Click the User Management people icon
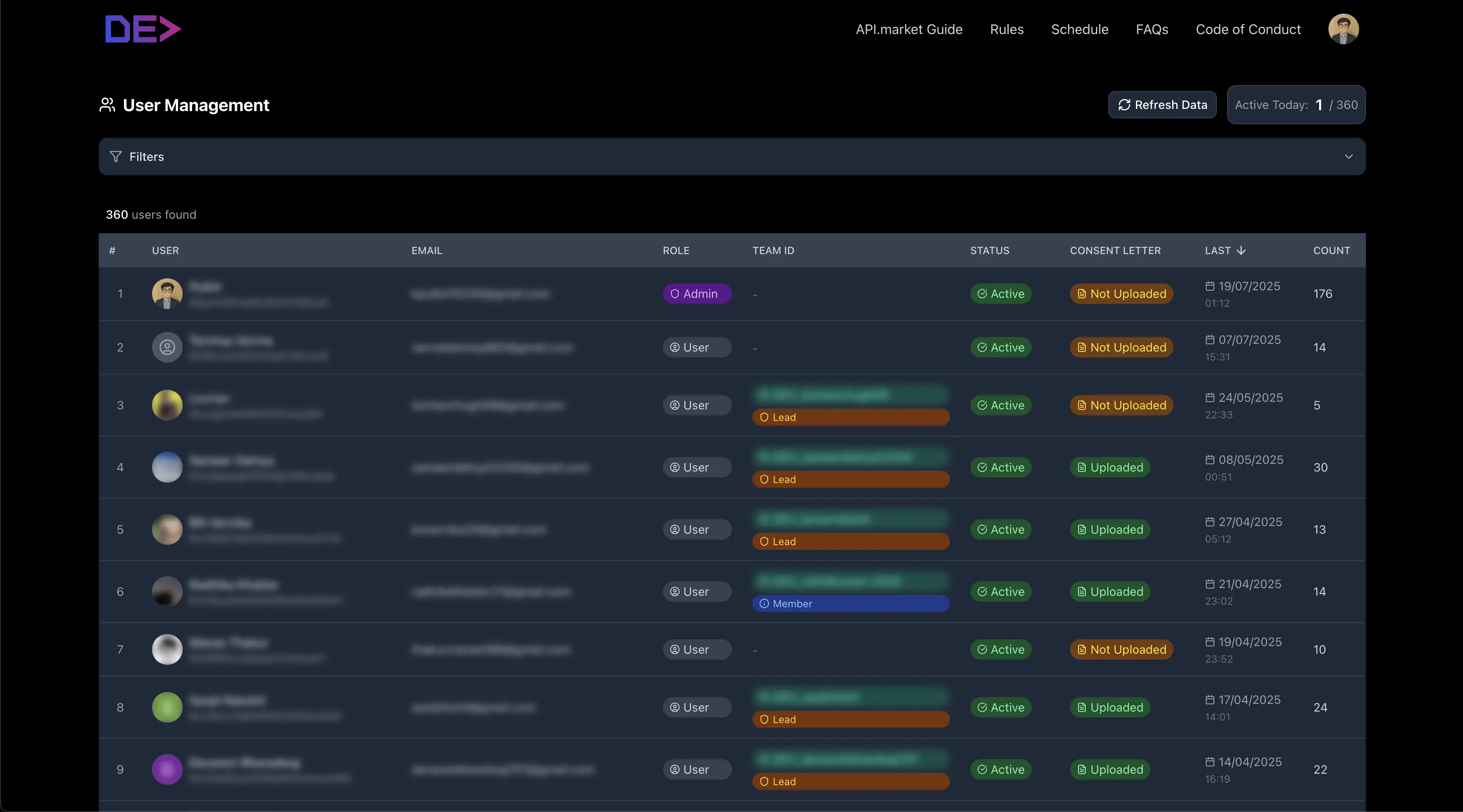This screenshot has width=1463, height=812. pyautogui.click(x=107, y=105)
